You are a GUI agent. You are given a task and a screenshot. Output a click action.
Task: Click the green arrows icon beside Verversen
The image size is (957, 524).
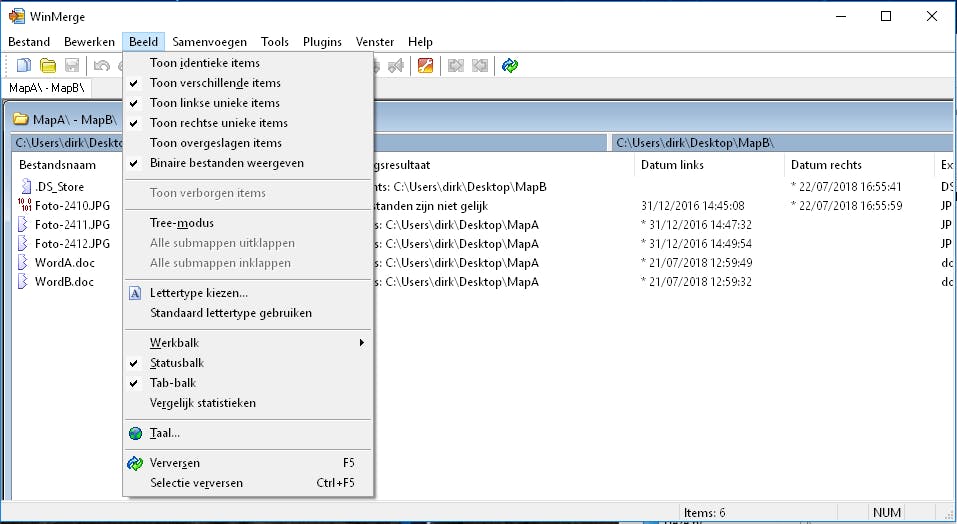pyautogui.click(x=135, y=463)
